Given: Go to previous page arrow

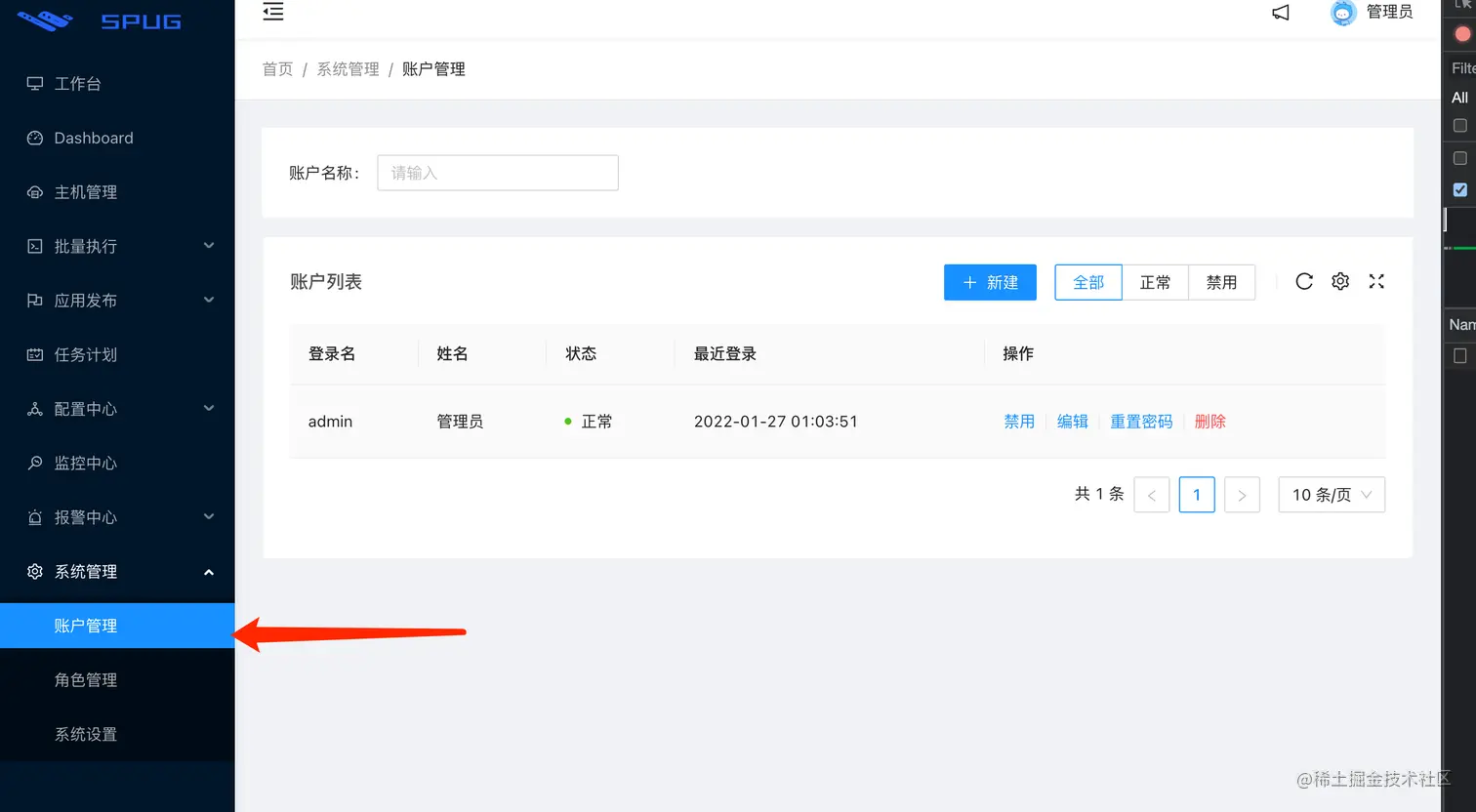Looking at the screenshot, I should pyautogui.click(x=1152, y=495).
